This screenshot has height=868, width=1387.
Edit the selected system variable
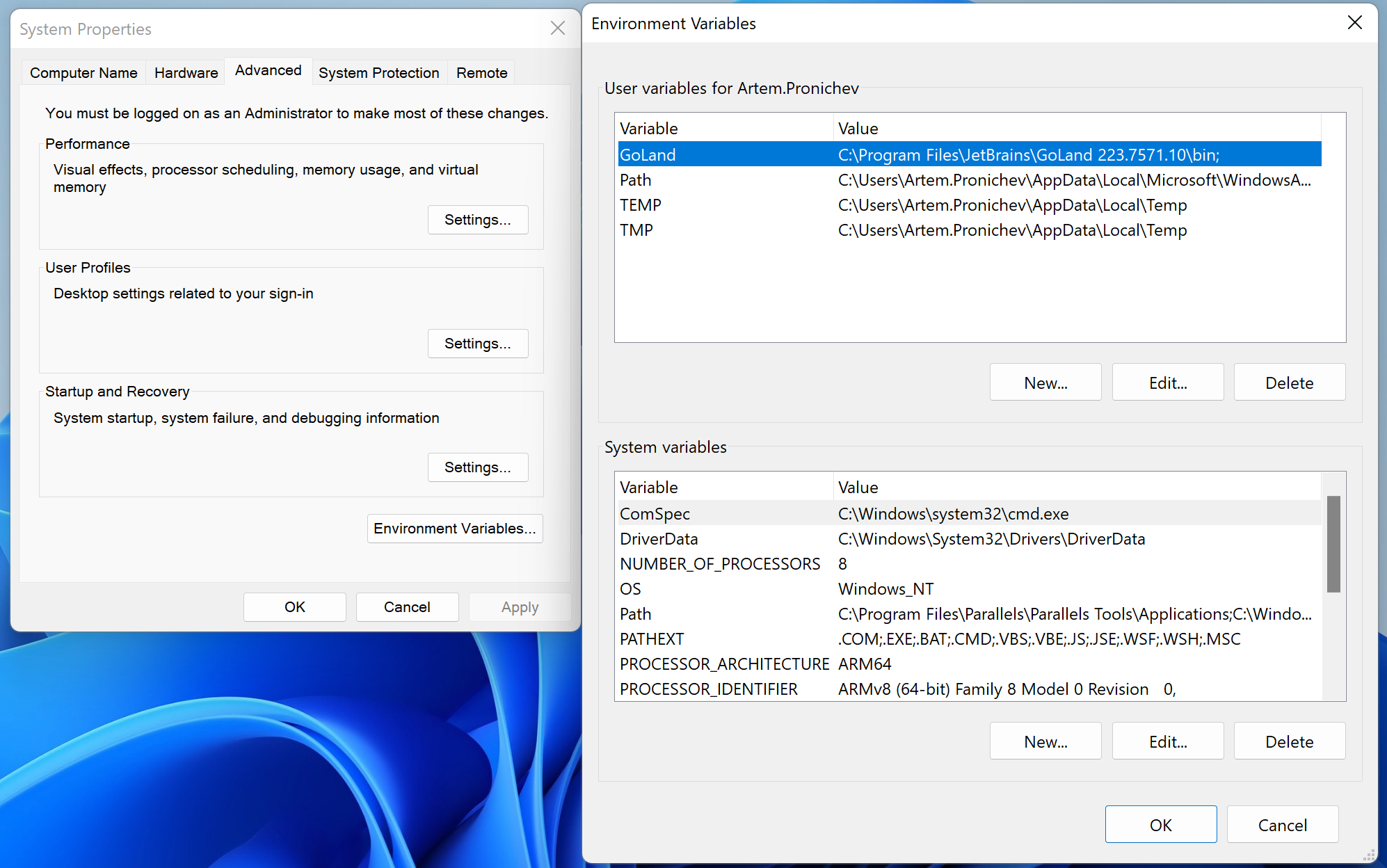[1167, 741]
